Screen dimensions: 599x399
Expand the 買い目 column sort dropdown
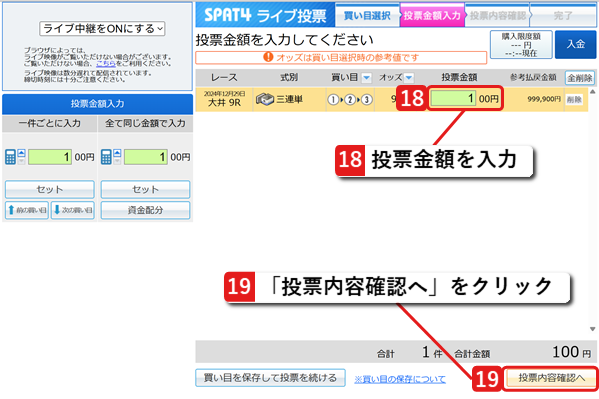pyautogui.click(x=366, y=78)
